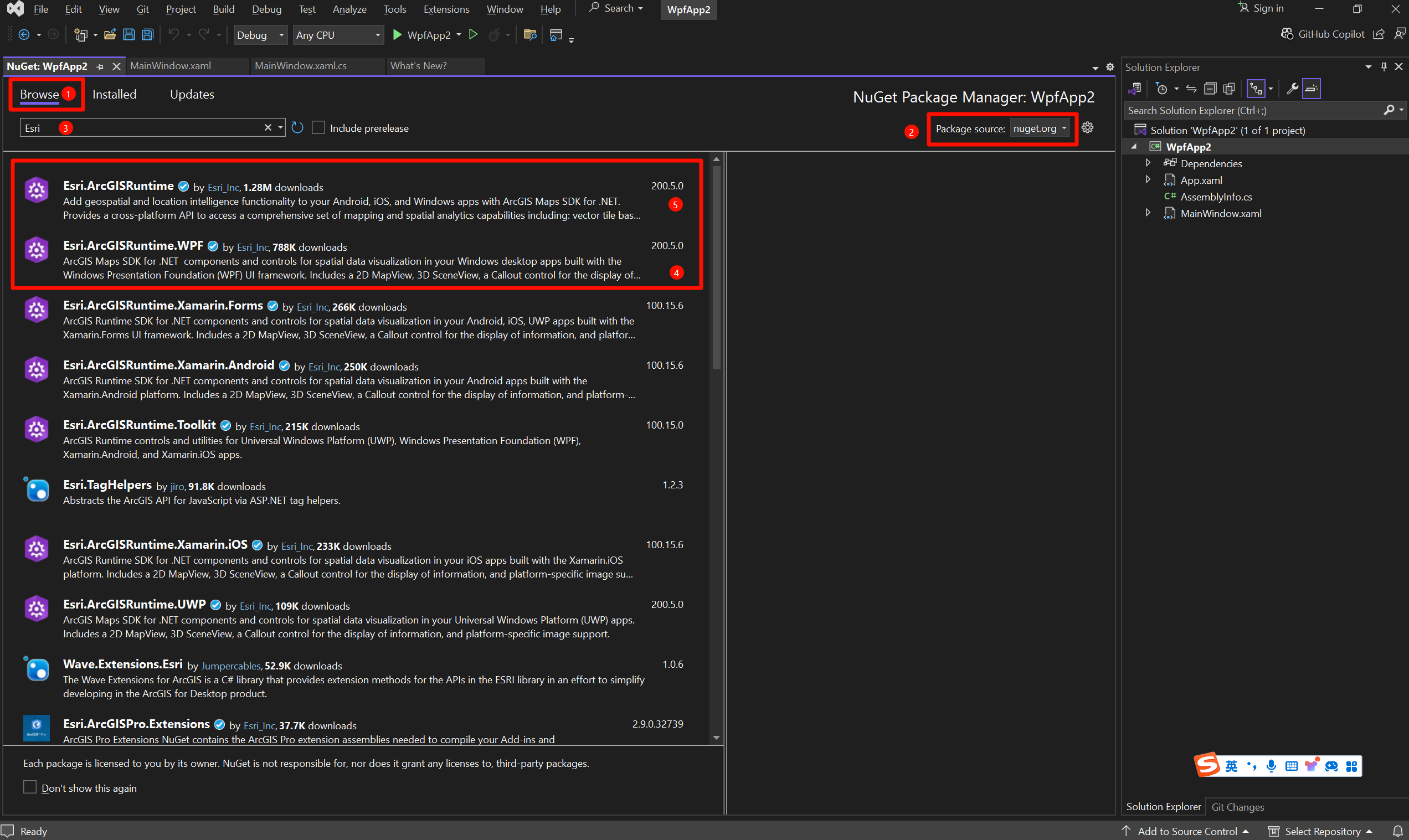Image resolution: width=1409 pixels, height=840 pixels.
Task: Expand the MainWindow.xaml tree node
Action: coord(1148,213)
